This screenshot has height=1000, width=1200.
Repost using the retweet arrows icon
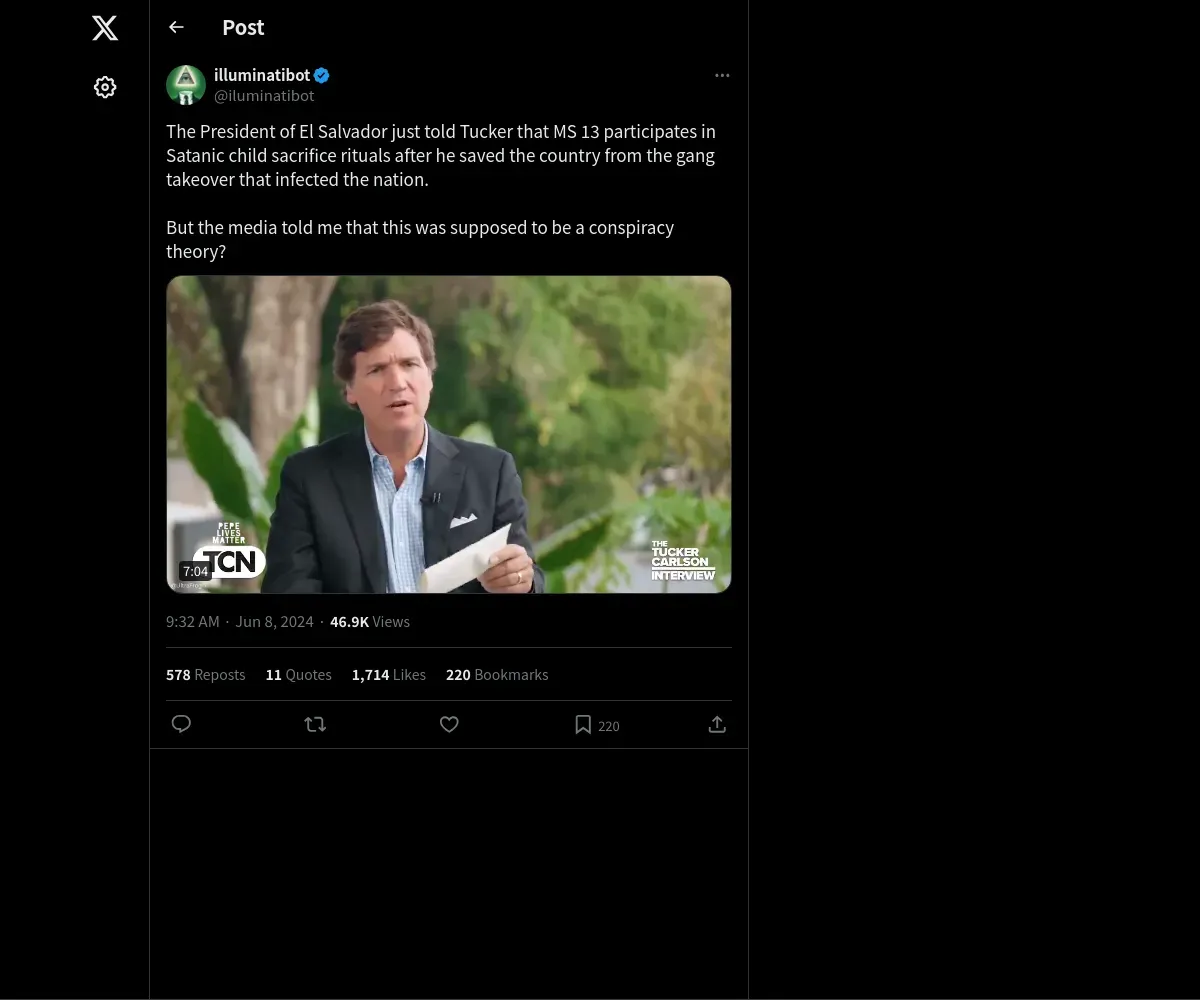[x=315, y=724]
